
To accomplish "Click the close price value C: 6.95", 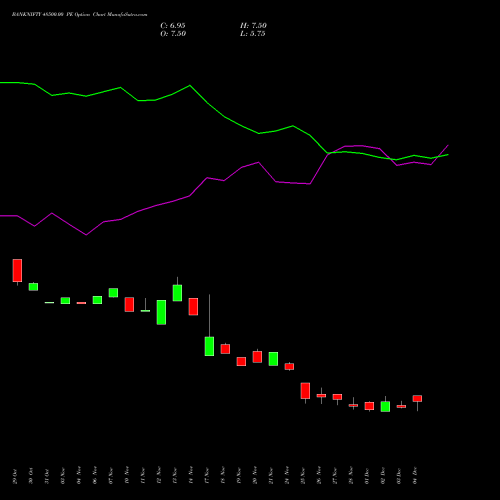I will click(x=173, y=26).
